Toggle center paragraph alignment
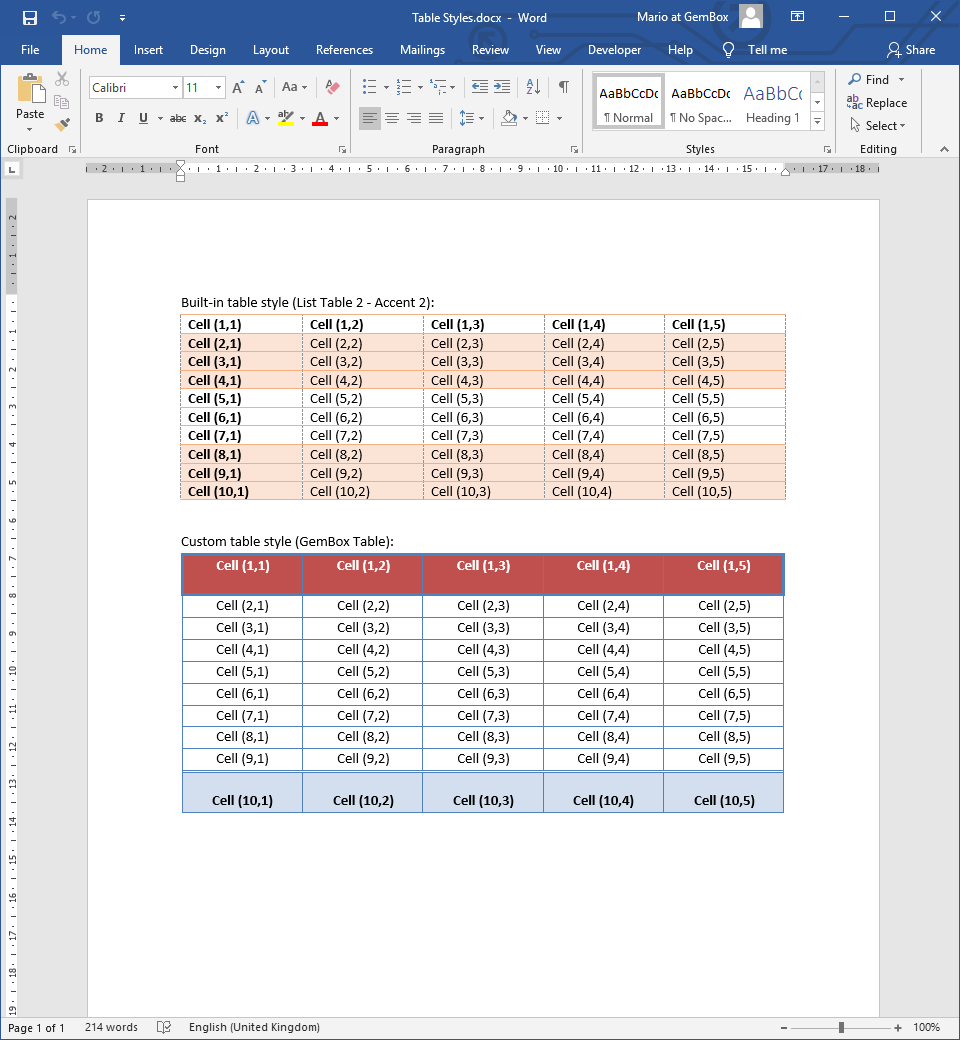 (391, 118)
